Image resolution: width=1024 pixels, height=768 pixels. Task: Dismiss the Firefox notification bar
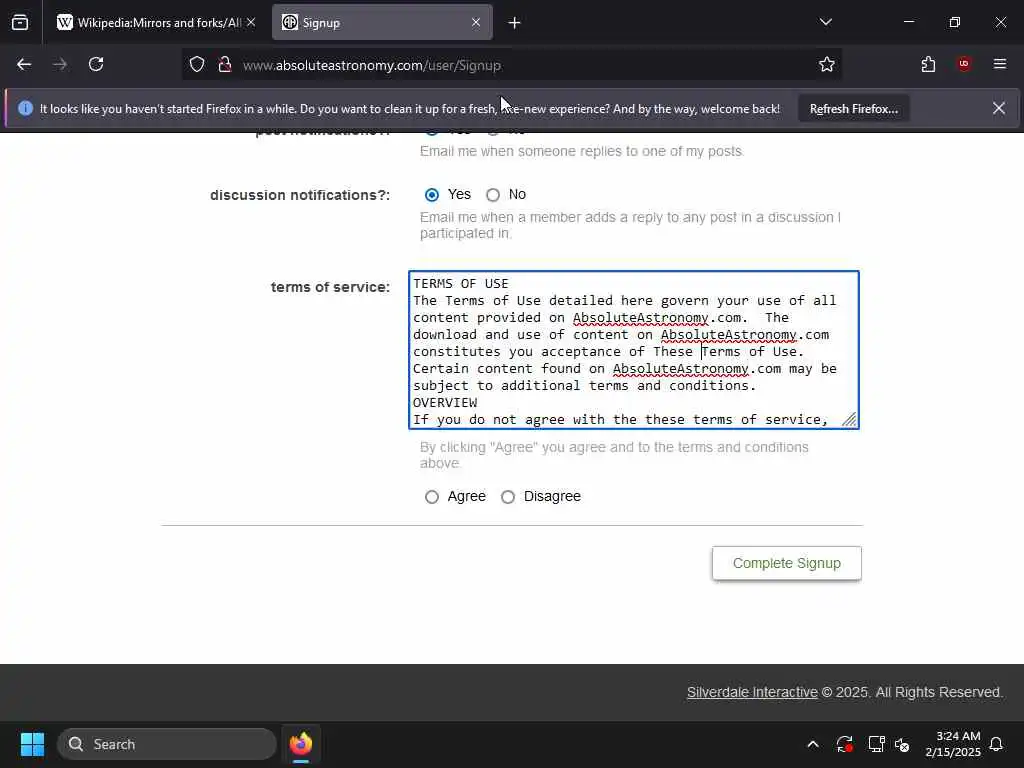[999, 108]
